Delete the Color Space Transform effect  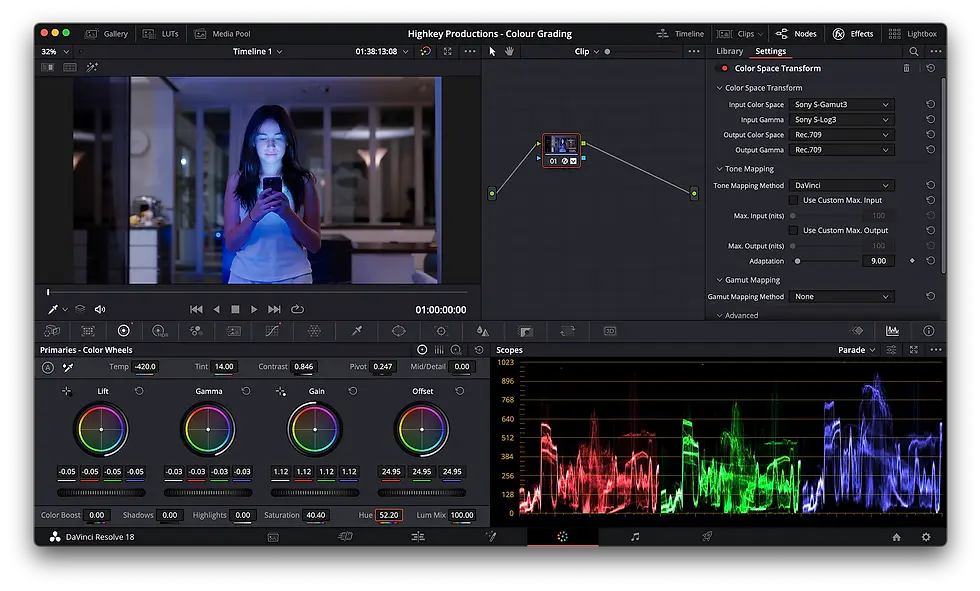(x=907, y=68)
